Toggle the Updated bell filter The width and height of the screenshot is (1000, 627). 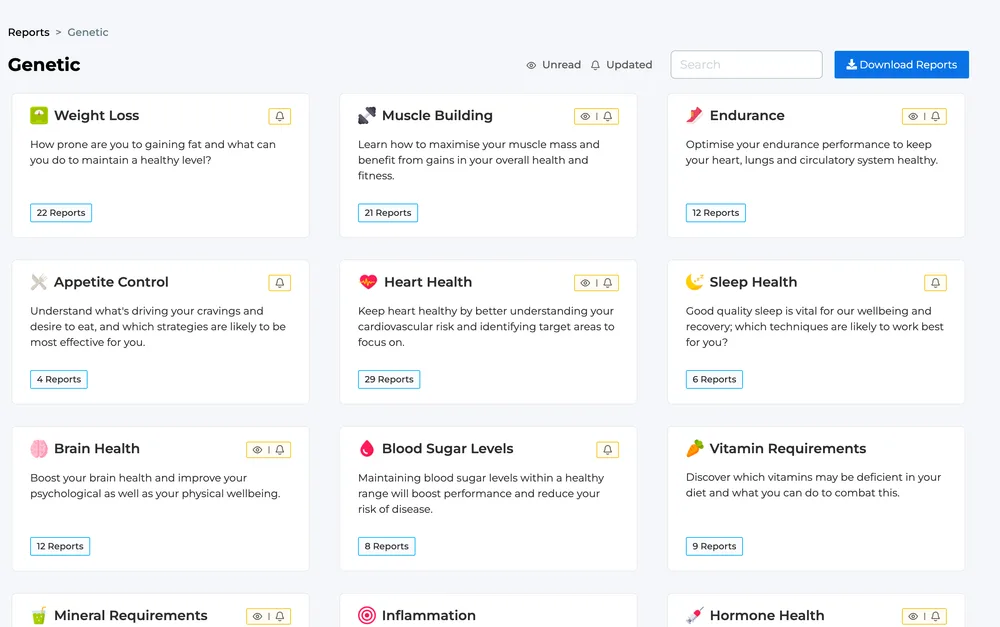tap(621, 65)
